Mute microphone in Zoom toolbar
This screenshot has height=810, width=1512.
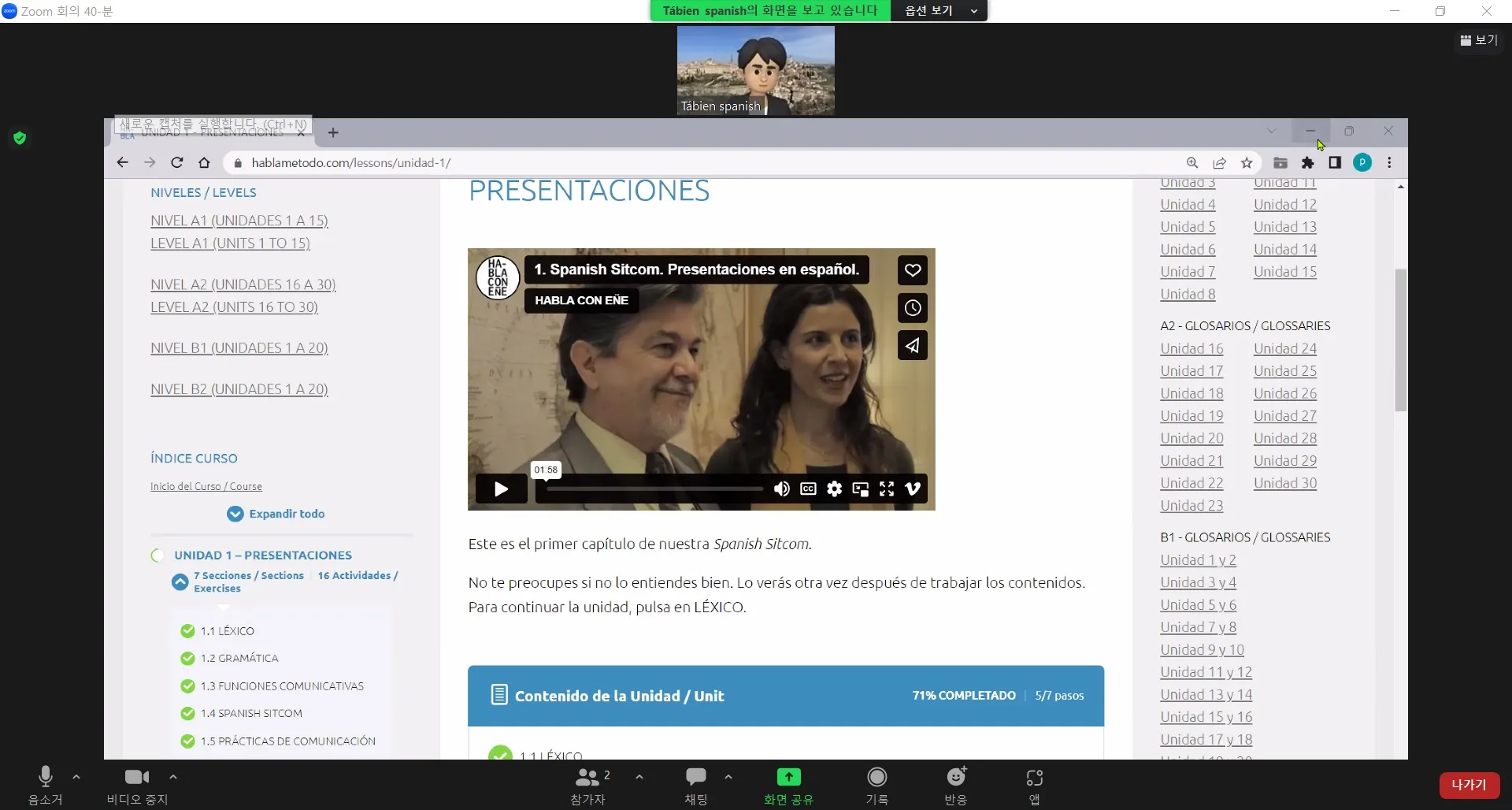pyautogui.click(x=45, y=785)
